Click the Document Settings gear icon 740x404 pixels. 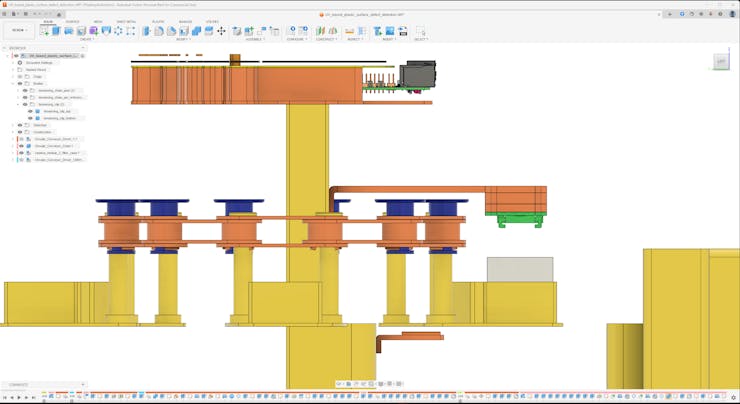click(x=21, y=62)
